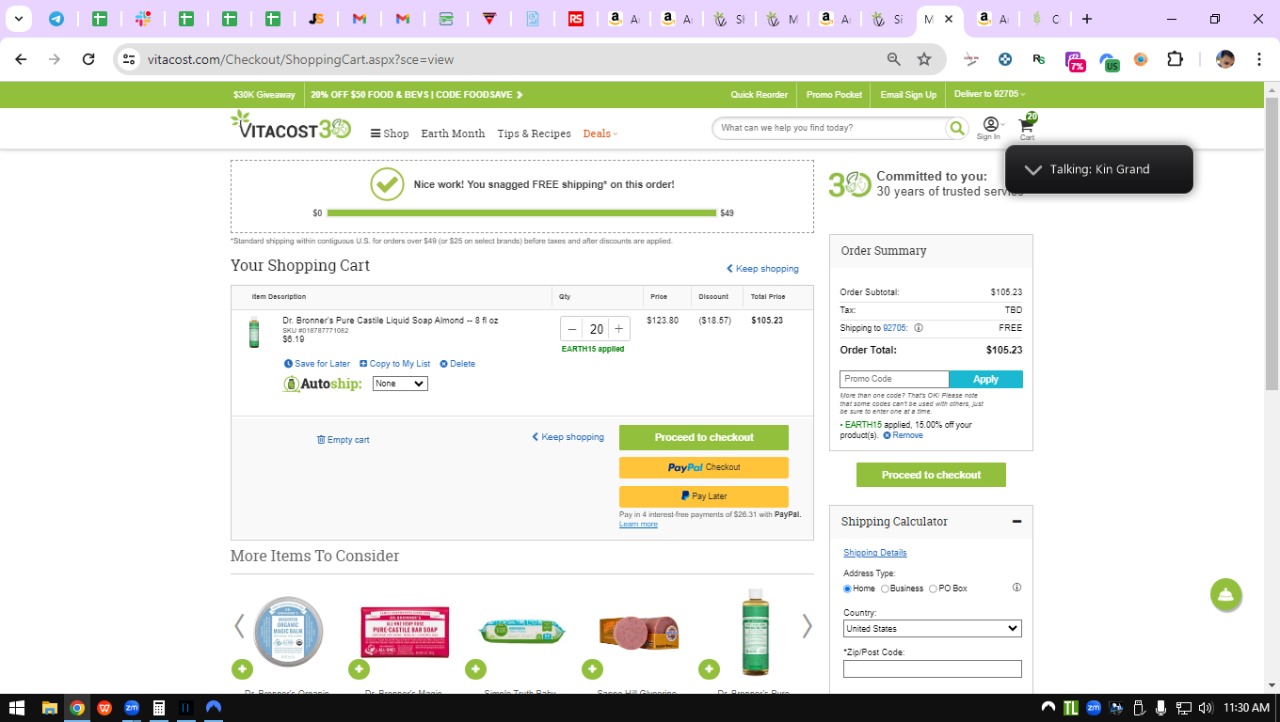The width and height of the screenshot is (1280, 722).
Task: Click the Empty cart link
Action: (x=343, y=440)
